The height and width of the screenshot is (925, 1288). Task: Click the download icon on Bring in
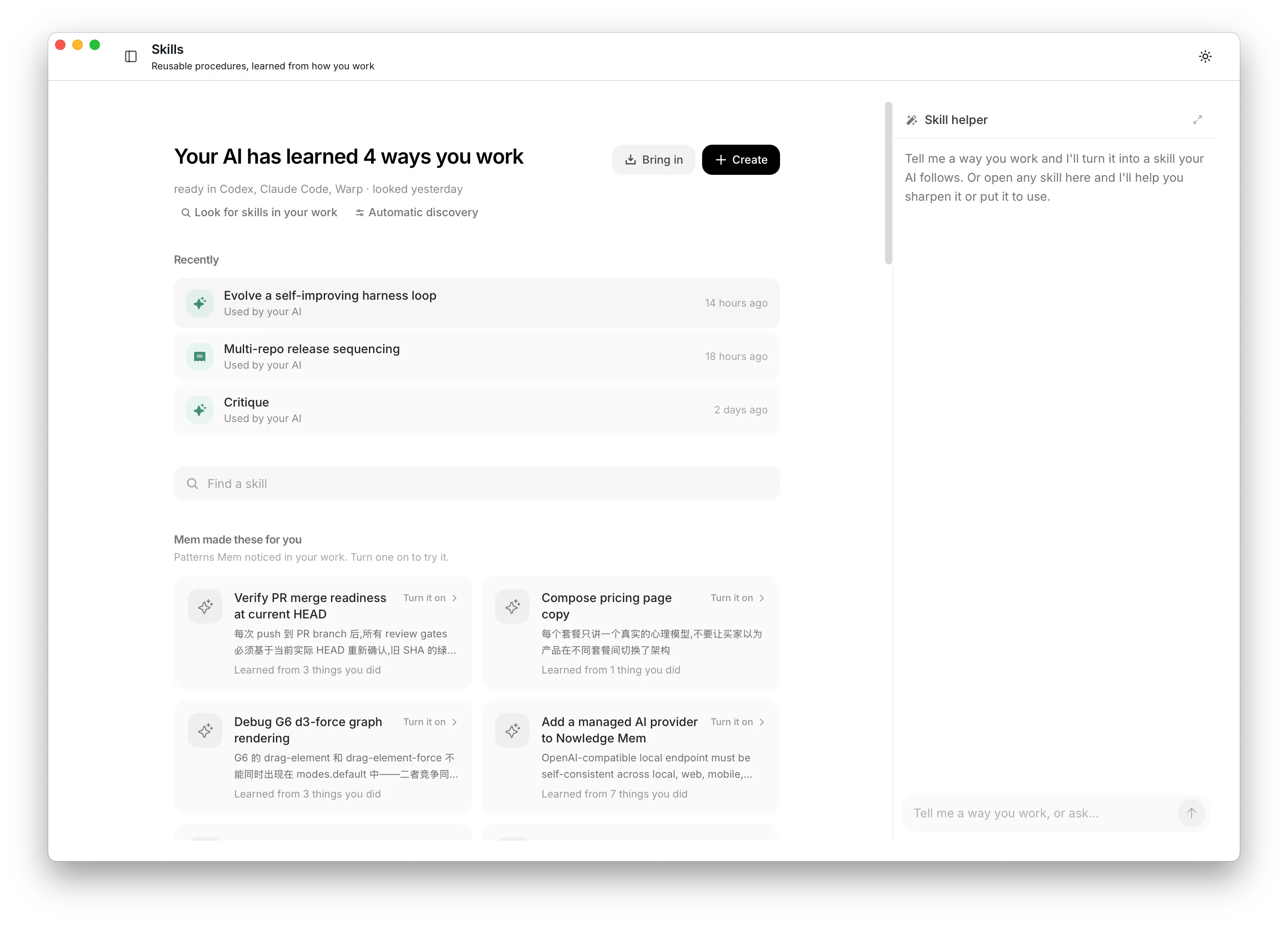tap(630, 160)
